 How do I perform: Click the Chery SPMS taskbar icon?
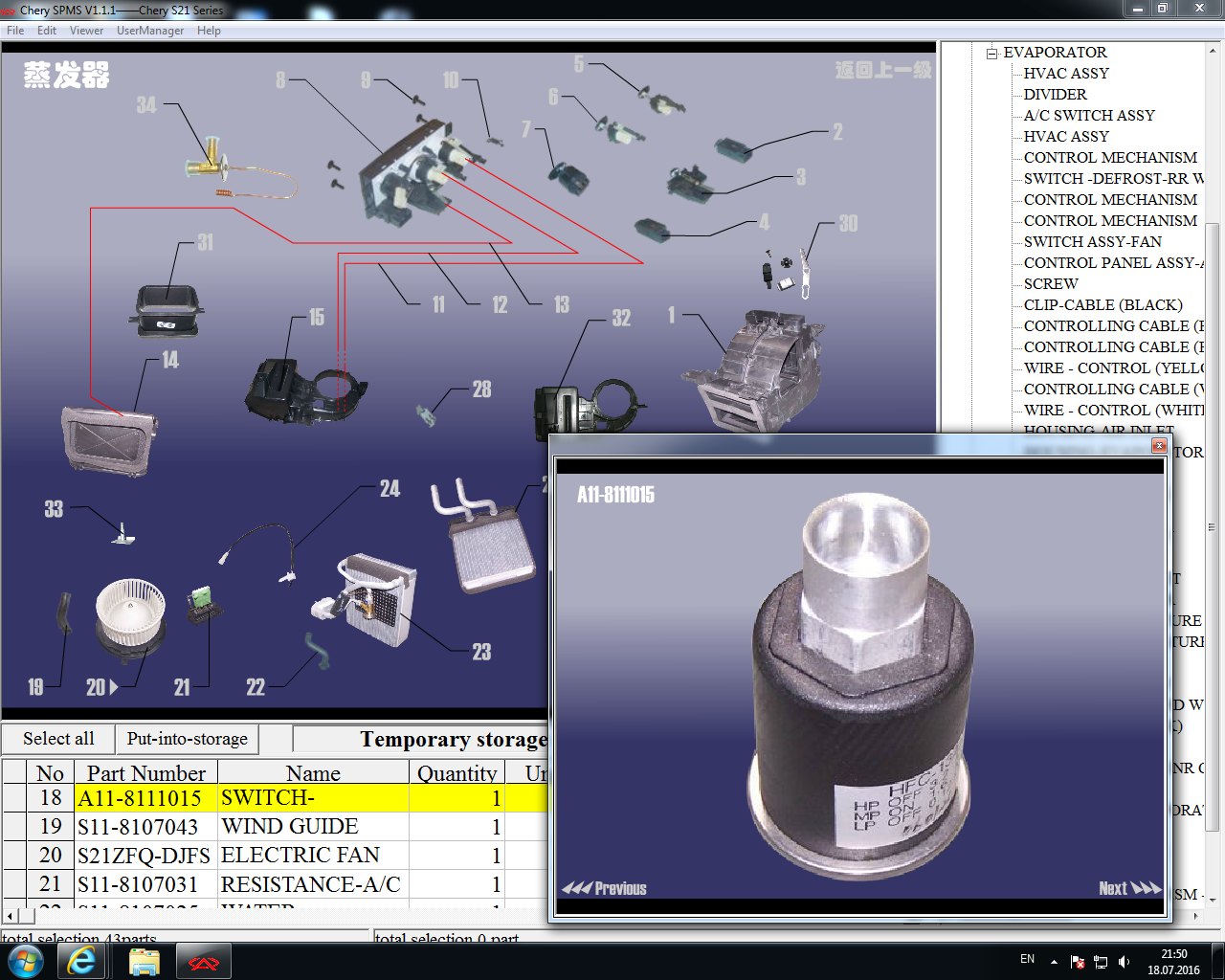click(x=204, y=961)
